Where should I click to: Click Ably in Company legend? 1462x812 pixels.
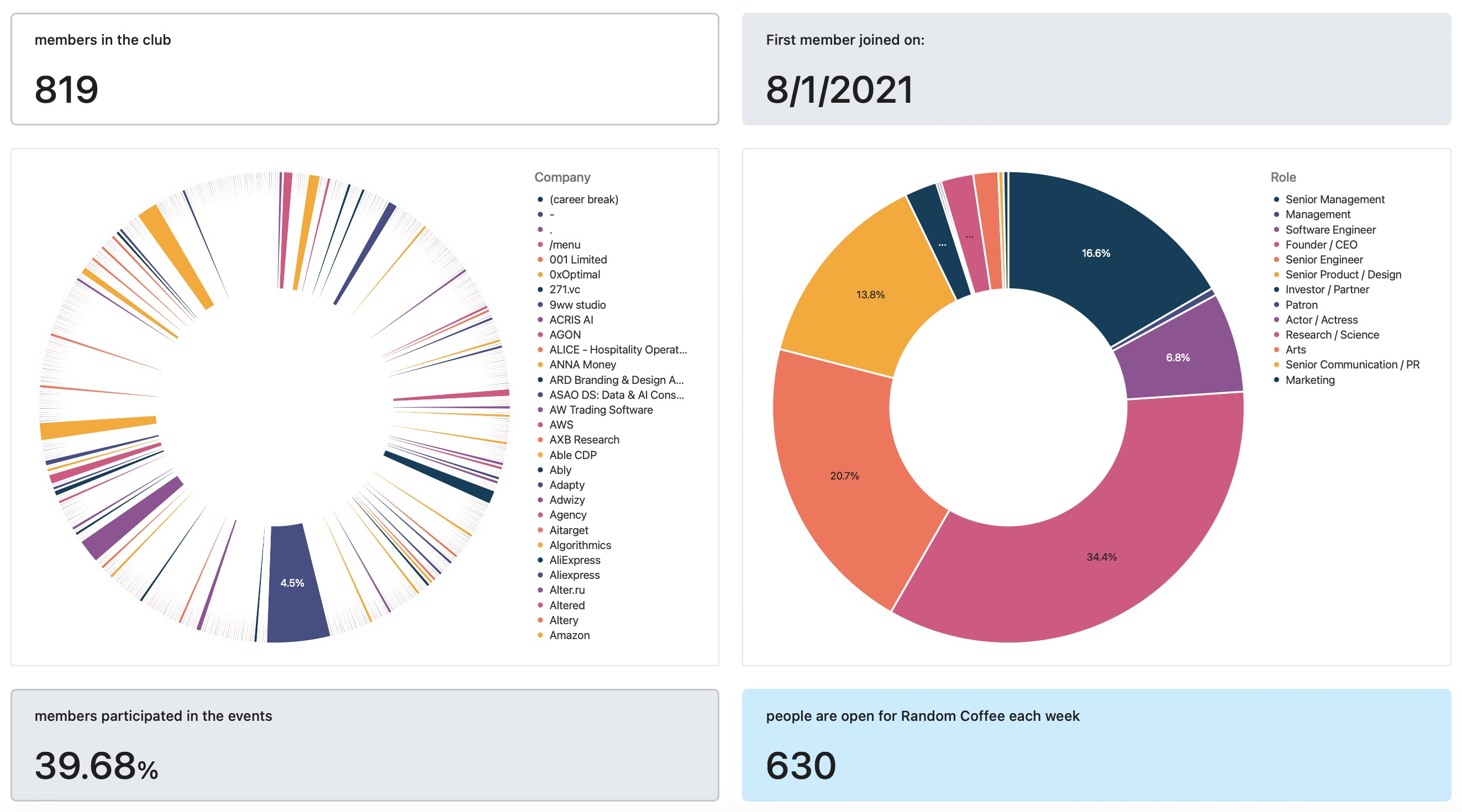tap(554, 470)
